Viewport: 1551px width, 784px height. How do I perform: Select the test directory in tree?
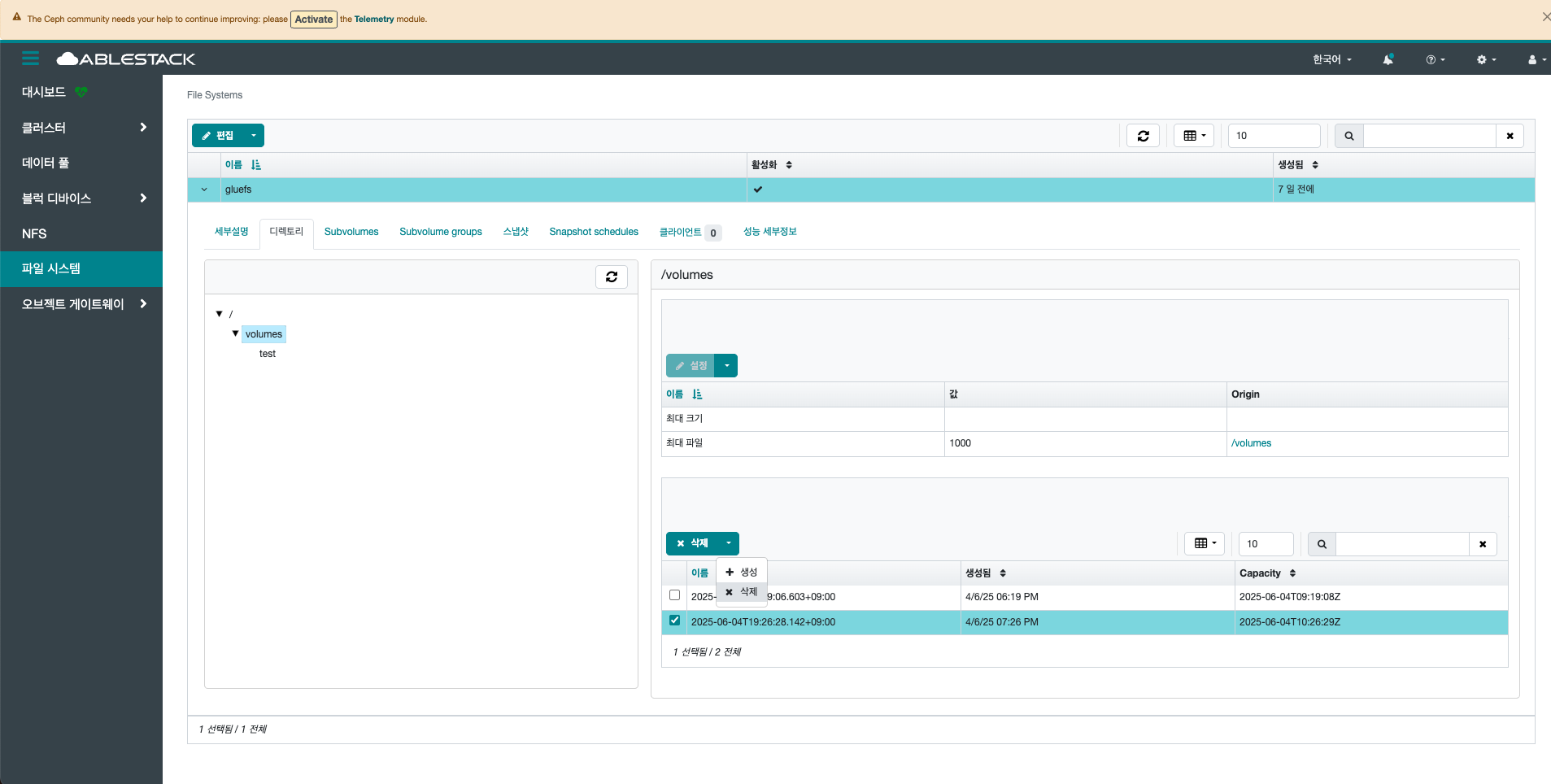tap(268, 354)
